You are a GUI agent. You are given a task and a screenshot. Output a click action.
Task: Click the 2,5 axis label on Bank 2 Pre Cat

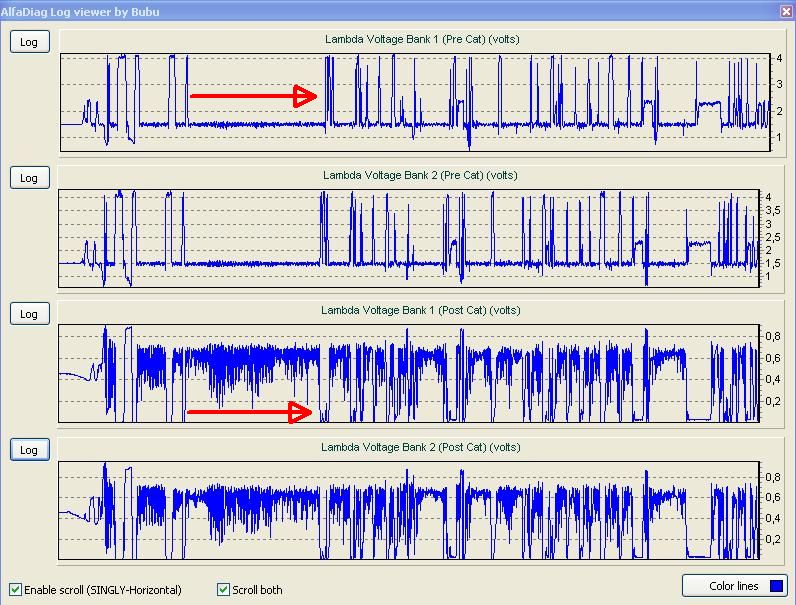[773, 237]
